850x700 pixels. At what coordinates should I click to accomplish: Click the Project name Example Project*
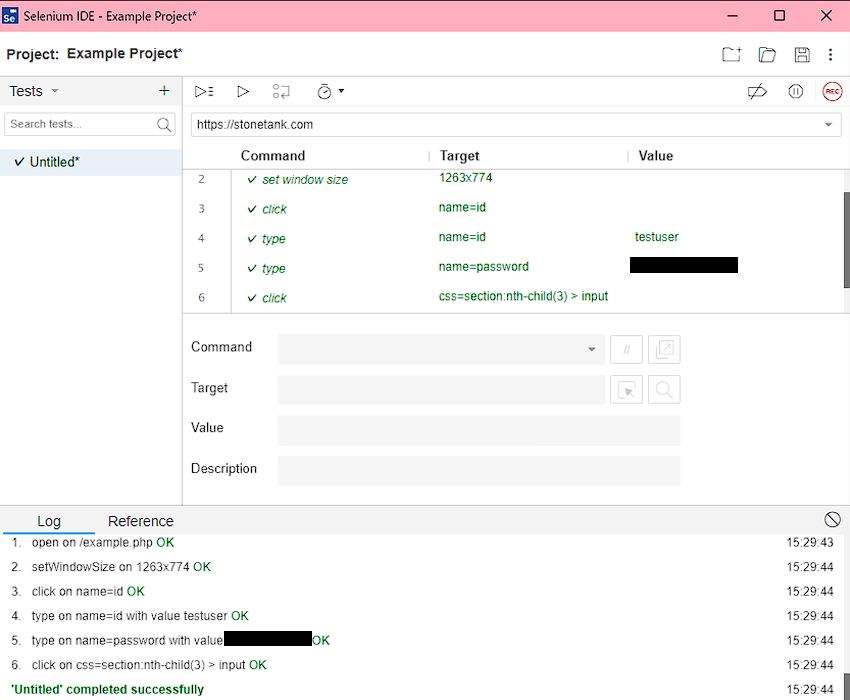pyautogui.click(x=125, y=54)
